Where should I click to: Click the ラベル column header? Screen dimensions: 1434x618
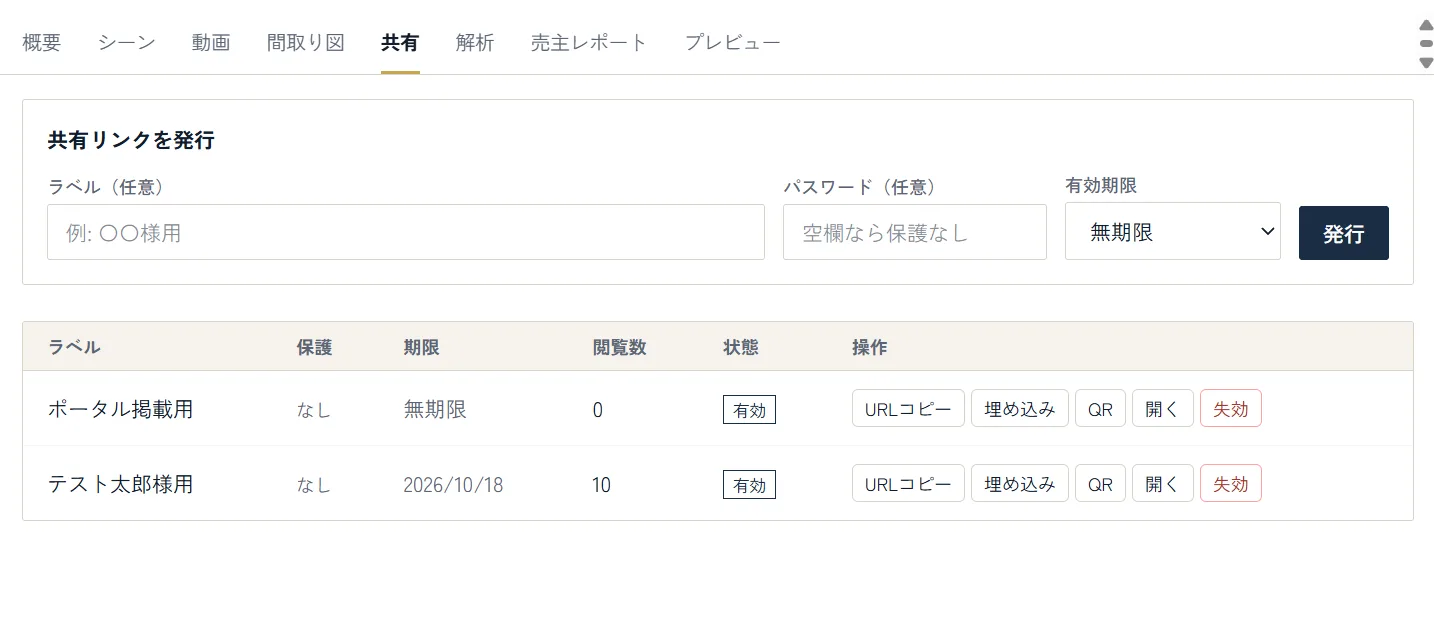(x=74, y=347)
